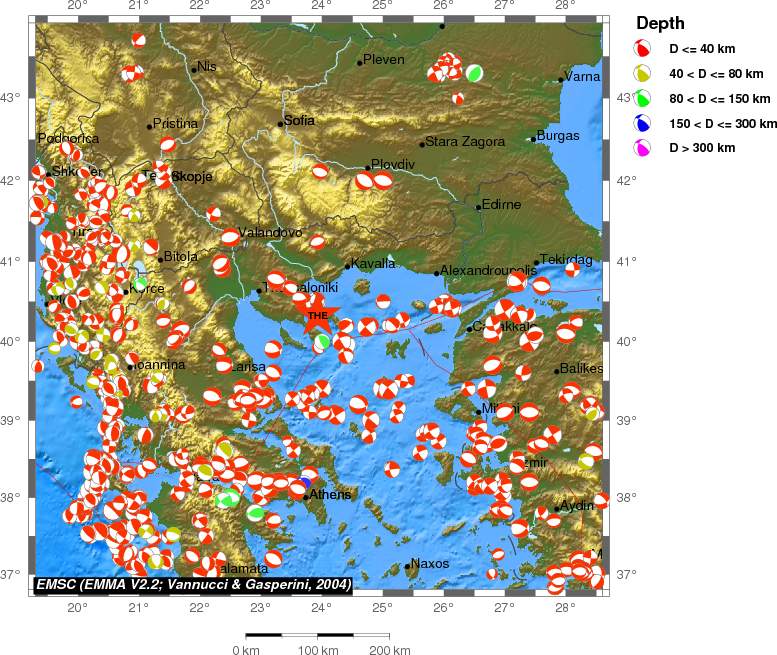The width and height of the screenshot is (777, 655).
Task: Click the legend label D <= 40 km
Action: coord(702,49)
